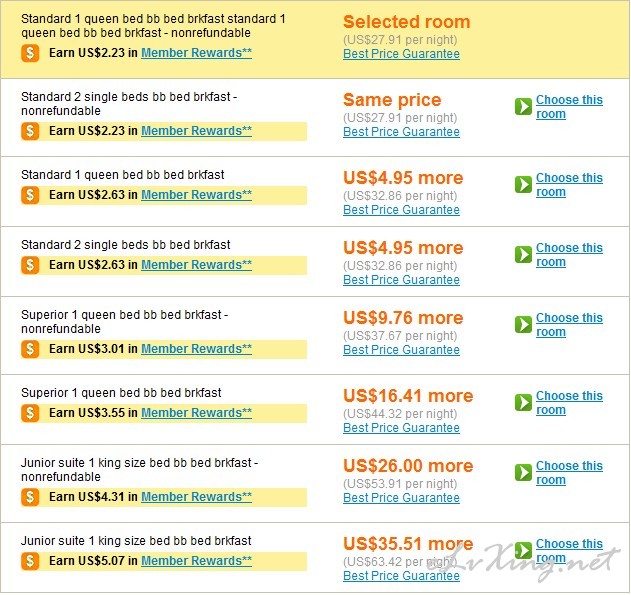Choose the US$26.00 more Junior suite room

coord(569,473)
